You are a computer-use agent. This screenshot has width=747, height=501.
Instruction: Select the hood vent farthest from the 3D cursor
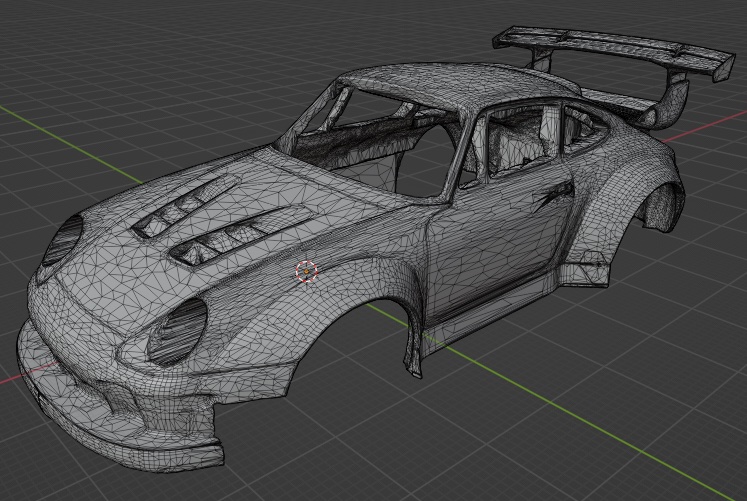pyautogui.click(x=183, y=205)
